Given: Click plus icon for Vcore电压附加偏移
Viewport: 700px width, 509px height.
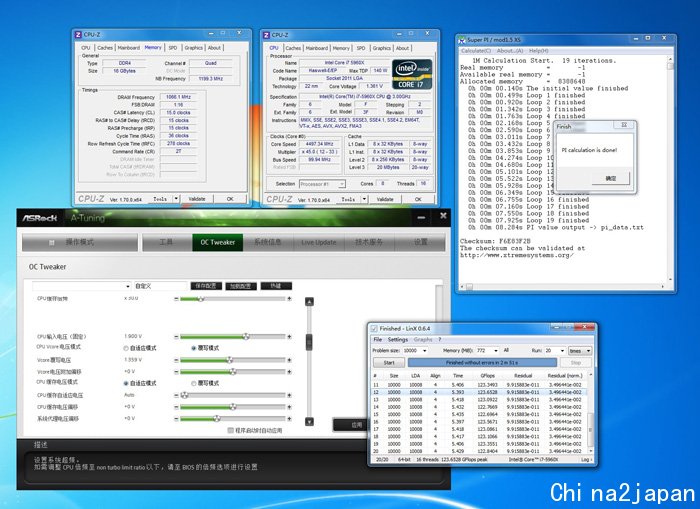Looking at the screenshot, I should point(289,371).
